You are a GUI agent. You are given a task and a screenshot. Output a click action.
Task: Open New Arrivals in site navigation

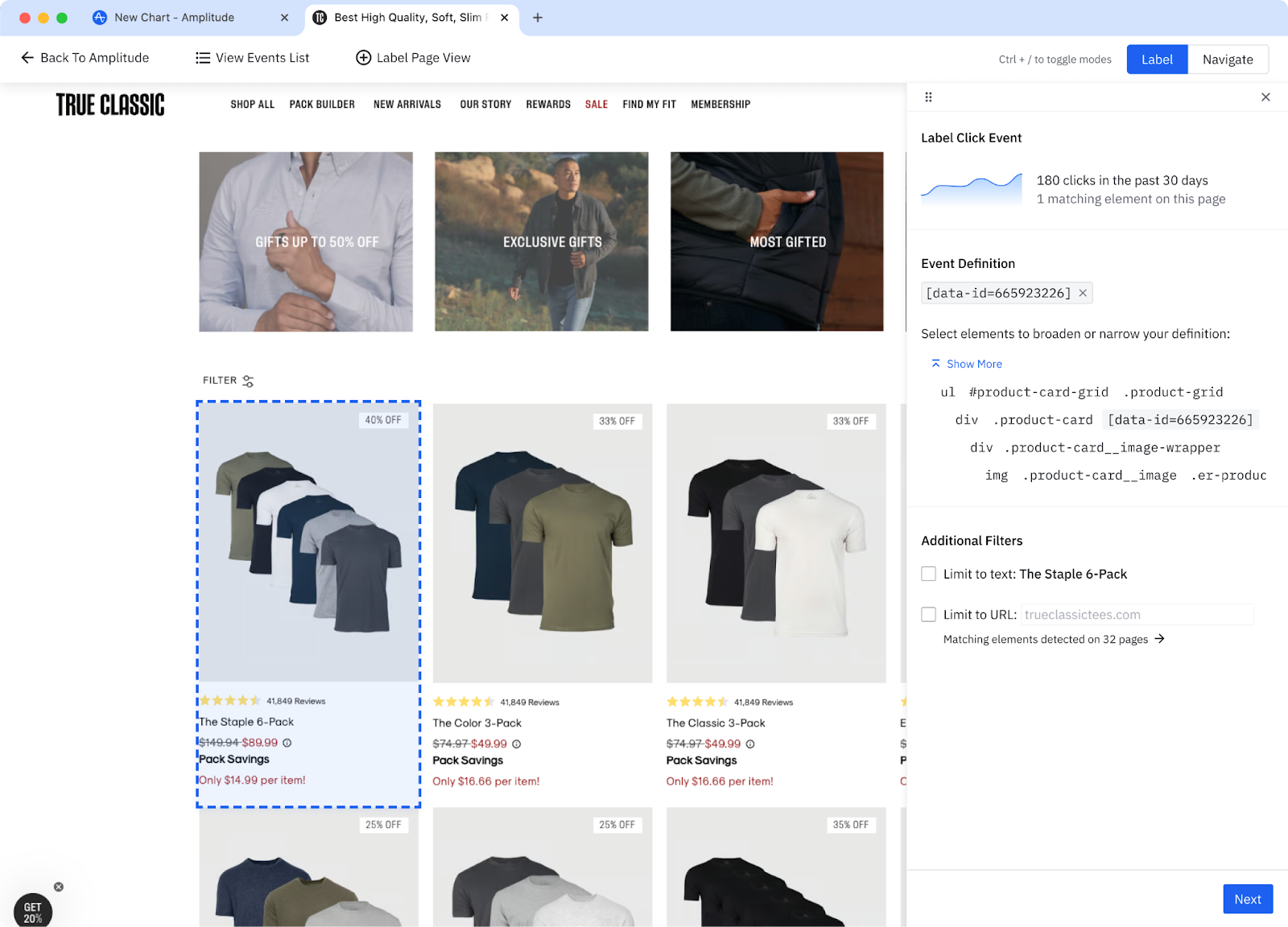click(407, 105)
